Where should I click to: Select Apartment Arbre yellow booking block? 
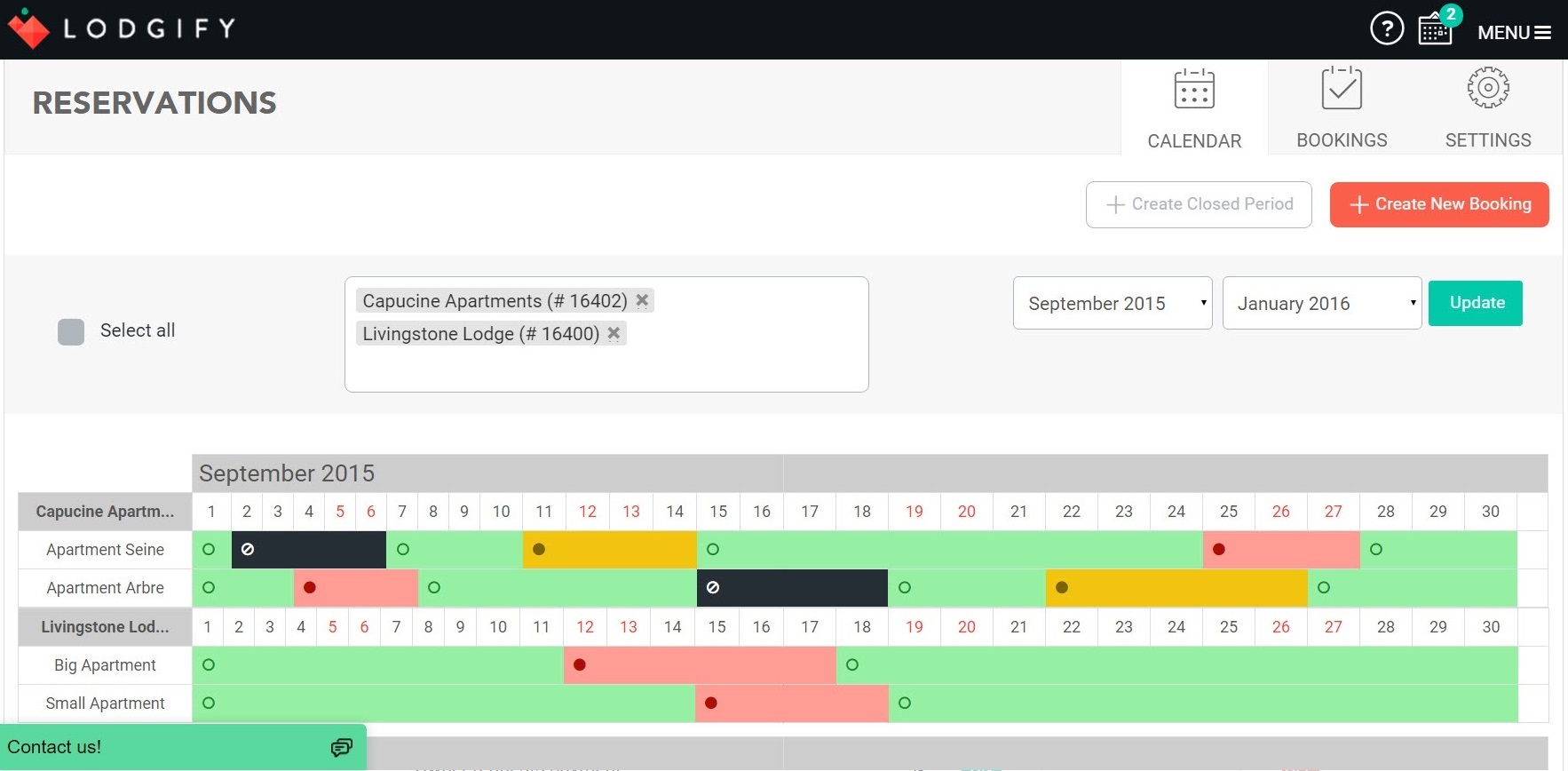point(1176,588)
